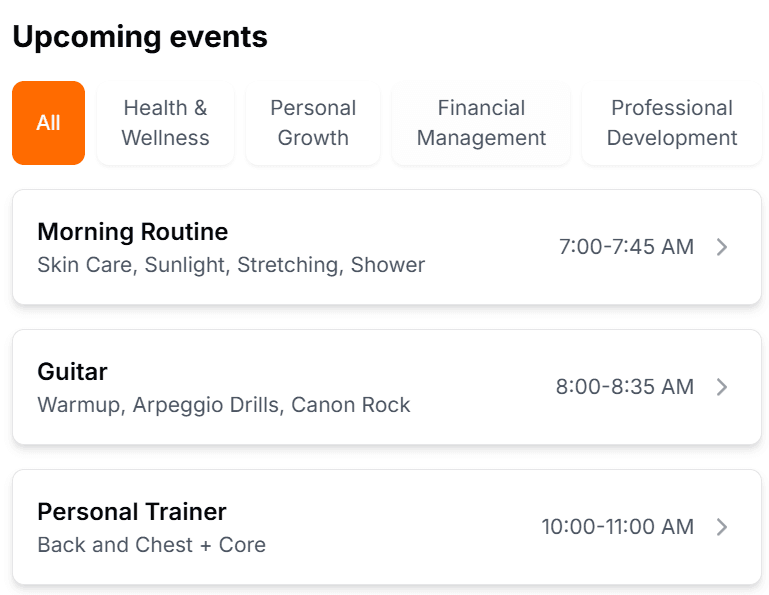Click the 7:00-7:45 AM time label
Screen dimensions: 769x595
coord(626,247)
